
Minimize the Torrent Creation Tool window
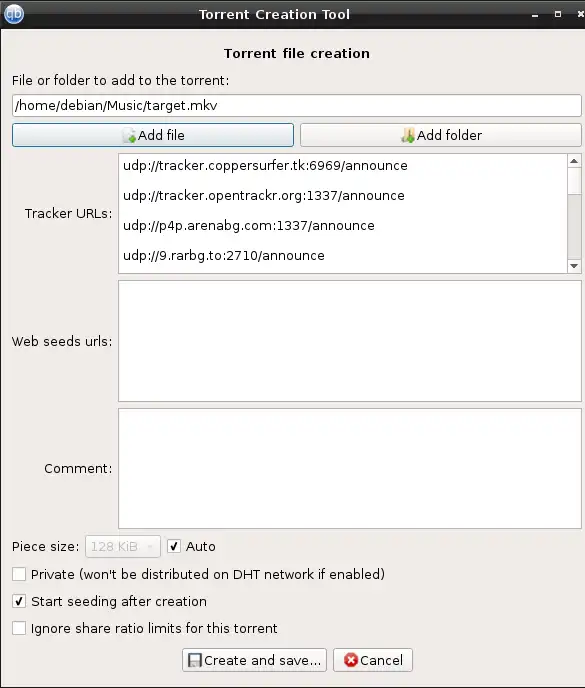535,15
